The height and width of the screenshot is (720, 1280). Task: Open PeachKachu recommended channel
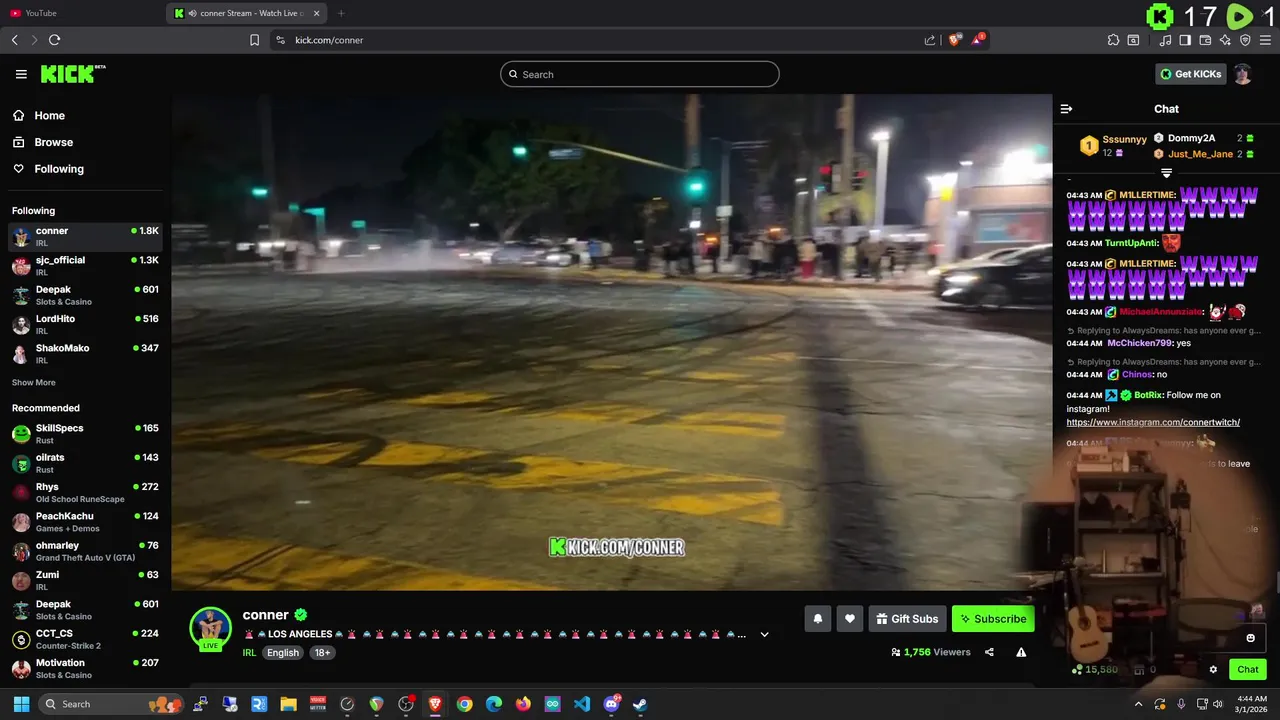(x=85, y=522)
